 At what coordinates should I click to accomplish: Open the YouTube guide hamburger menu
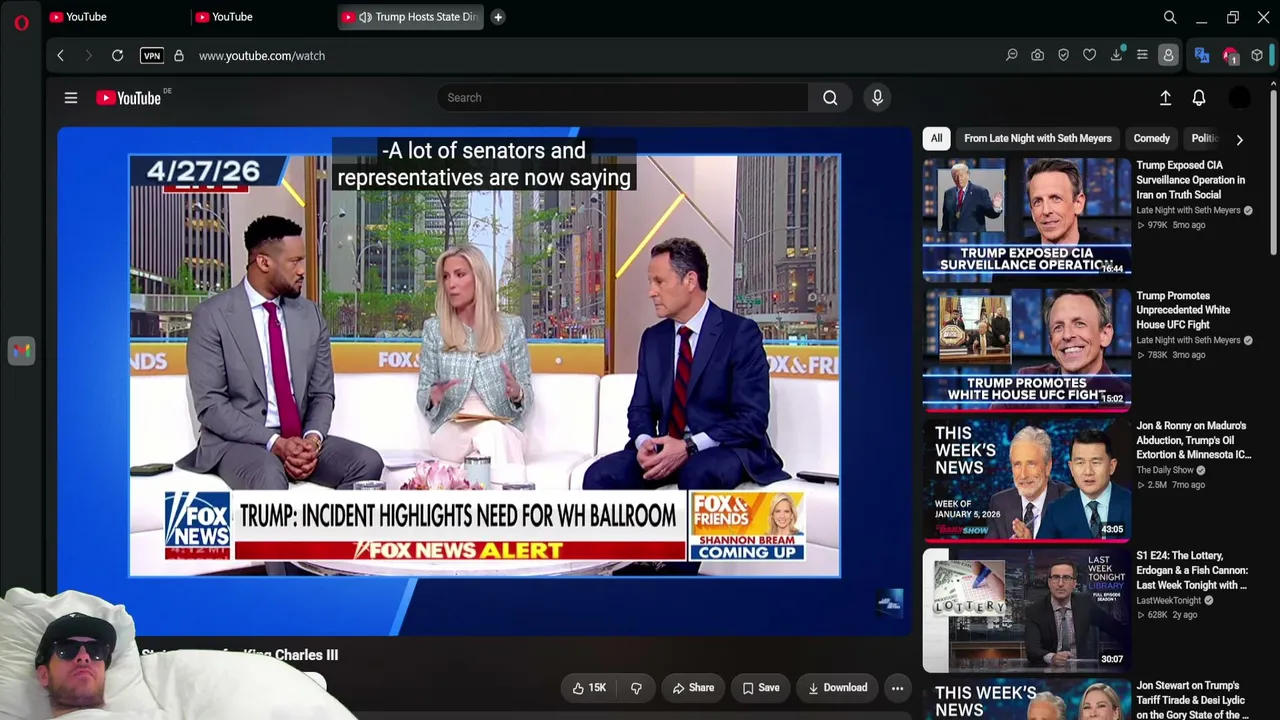click(71, 98)
